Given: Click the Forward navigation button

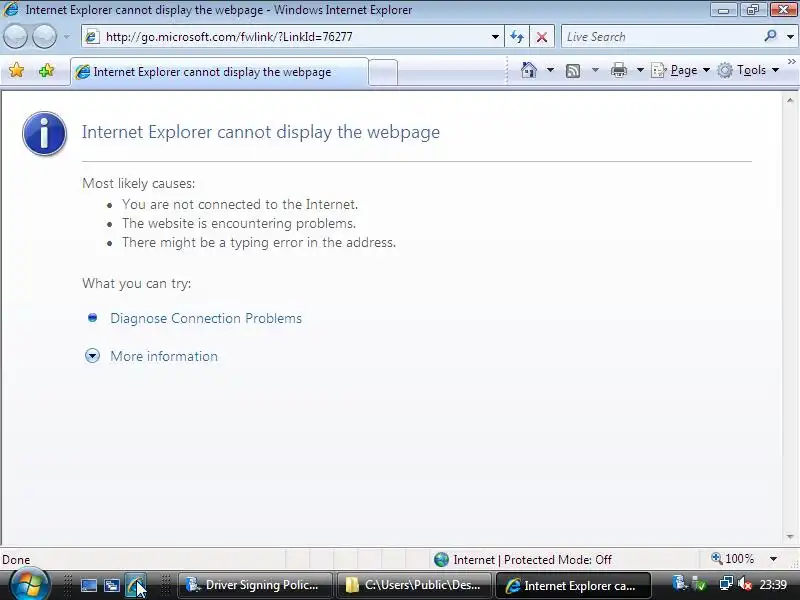Looking at the screenshot, I should pos(44,37).
